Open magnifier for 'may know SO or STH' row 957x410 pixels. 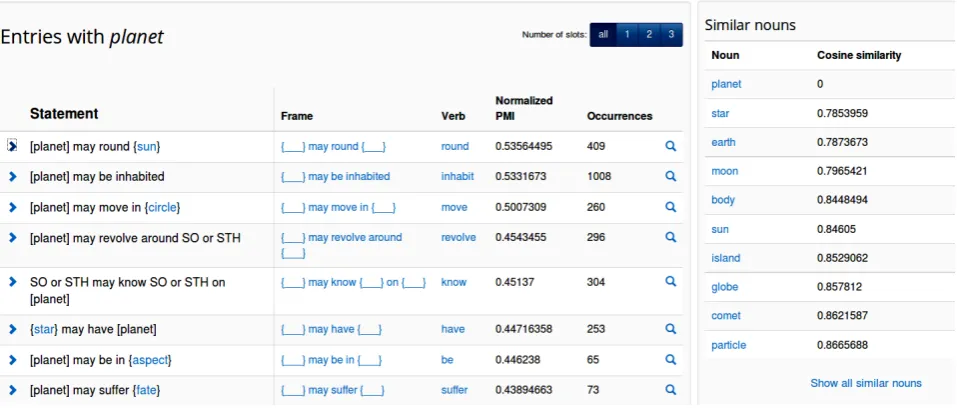click(x=670, y=282)
